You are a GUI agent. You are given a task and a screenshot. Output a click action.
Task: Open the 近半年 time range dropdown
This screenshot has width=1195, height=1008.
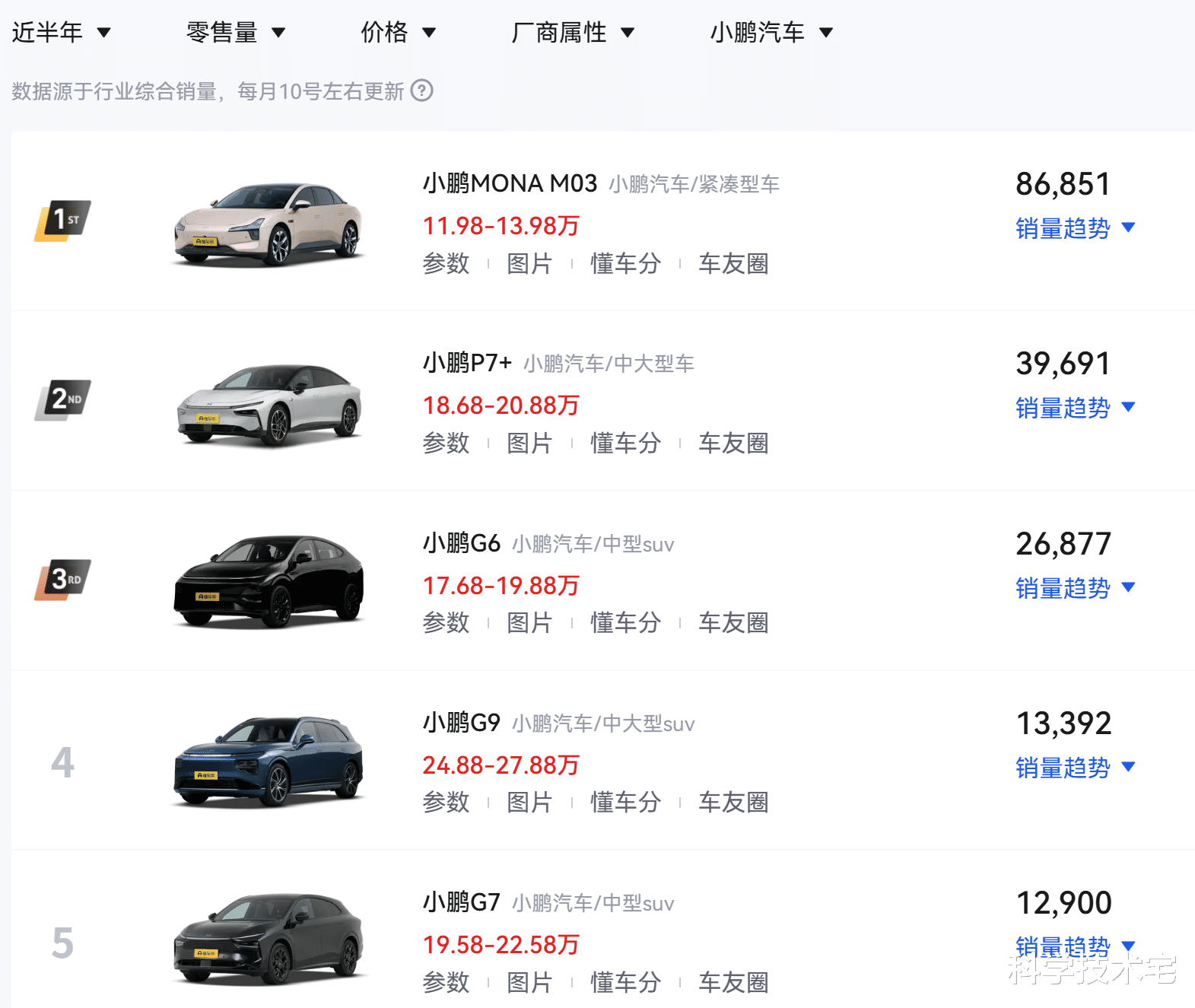61,32
